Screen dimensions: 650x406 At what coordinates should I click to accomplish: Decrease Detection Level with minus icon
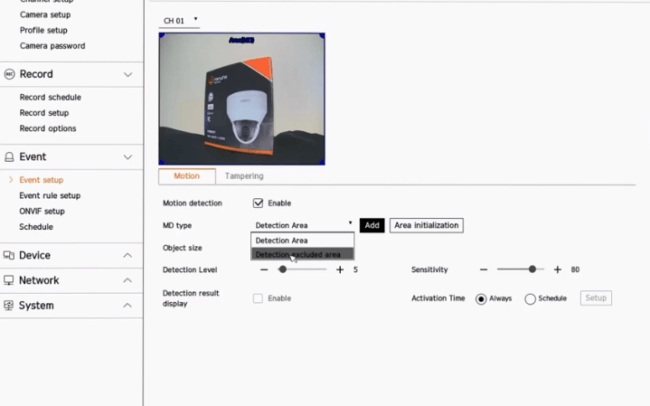[x=264, y=270]
